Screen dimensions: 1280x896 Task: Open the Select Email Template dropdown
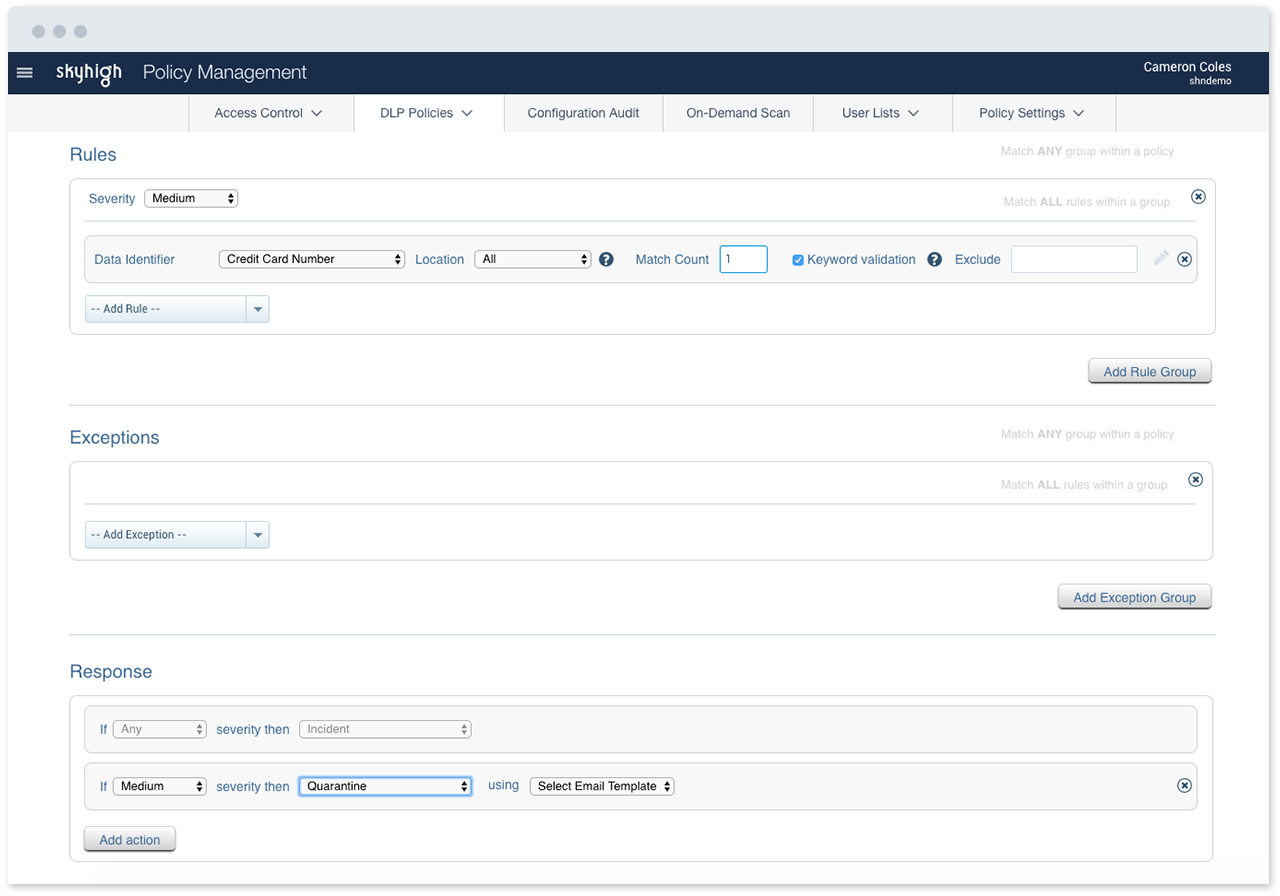coord(602,786)
